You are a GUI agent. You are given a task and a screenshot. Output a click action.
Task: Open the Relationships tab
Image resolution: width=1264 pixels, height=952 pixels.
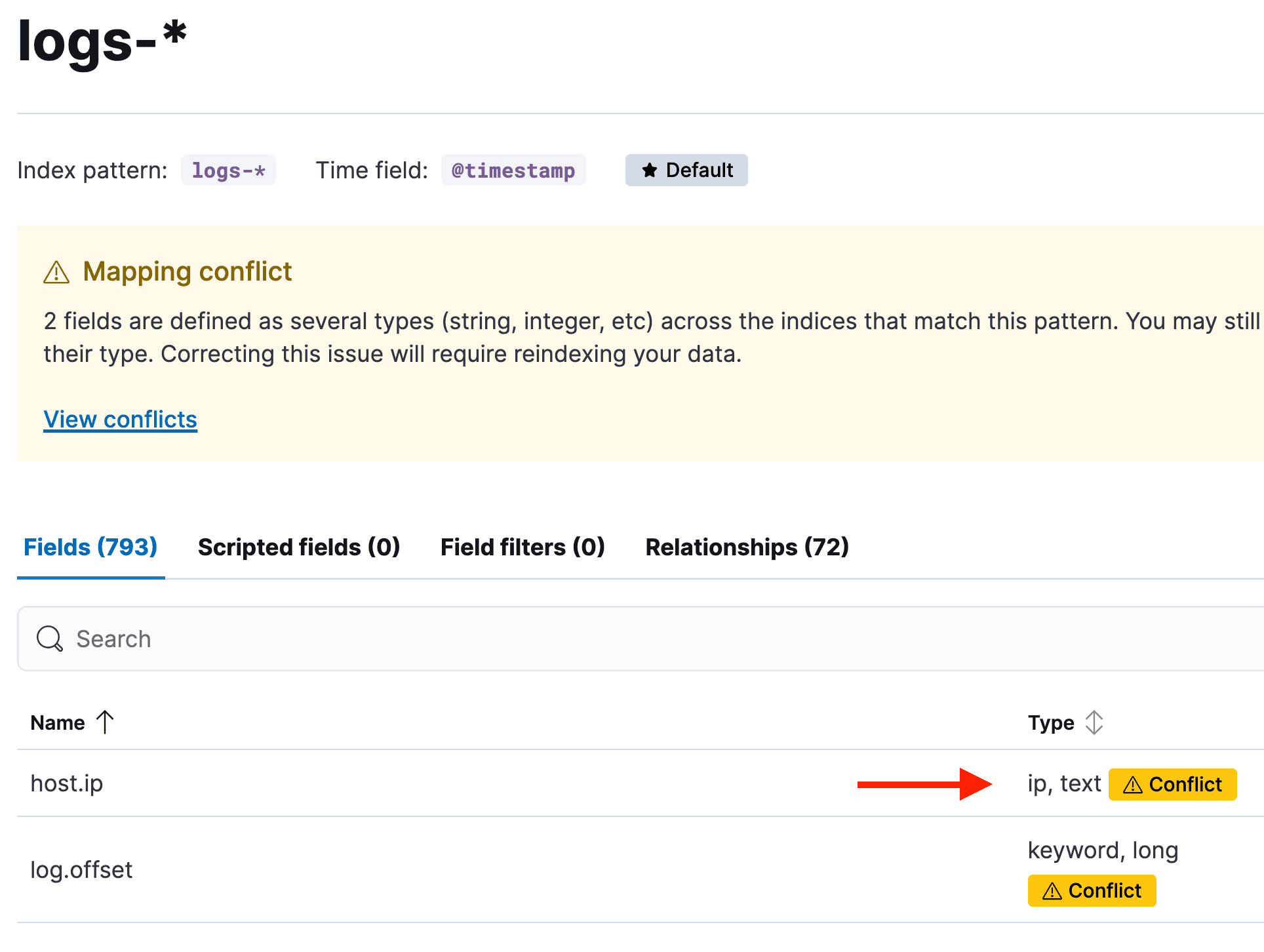point(747,547)
